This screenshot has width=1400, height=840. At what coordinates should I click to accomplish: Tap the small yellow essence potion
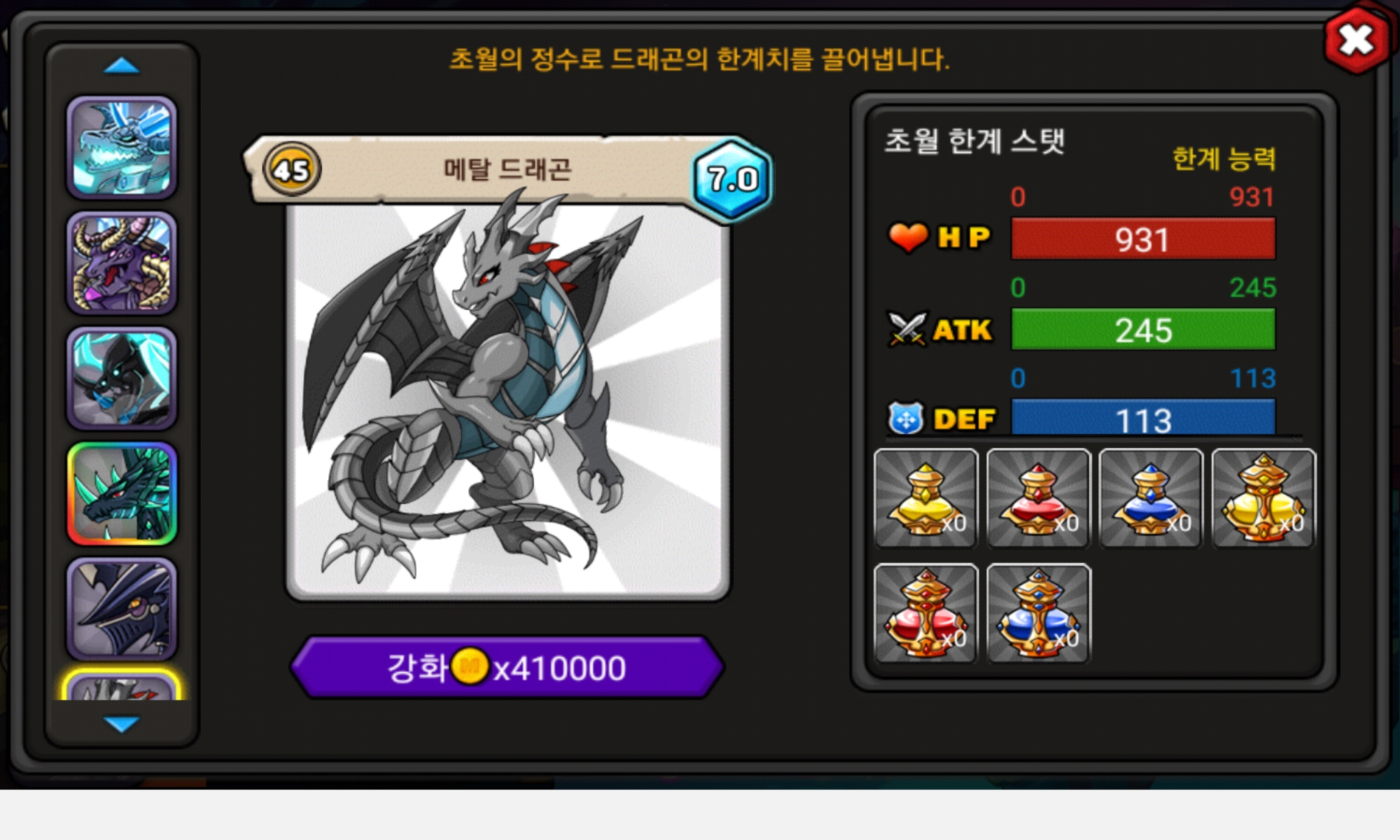point(926,498)
